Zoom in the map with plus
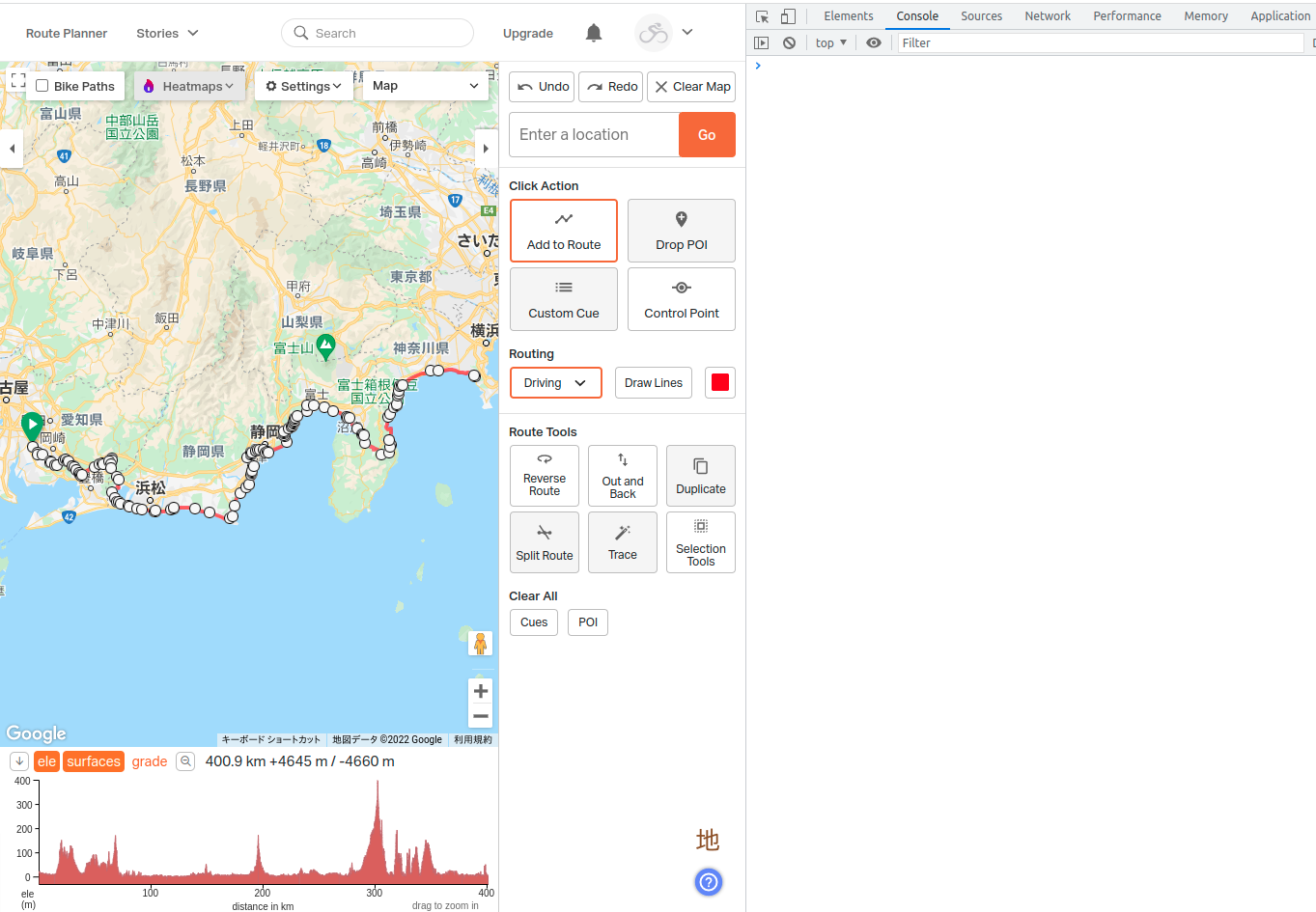The image size is (1316, 912). [x=481, y=691]
